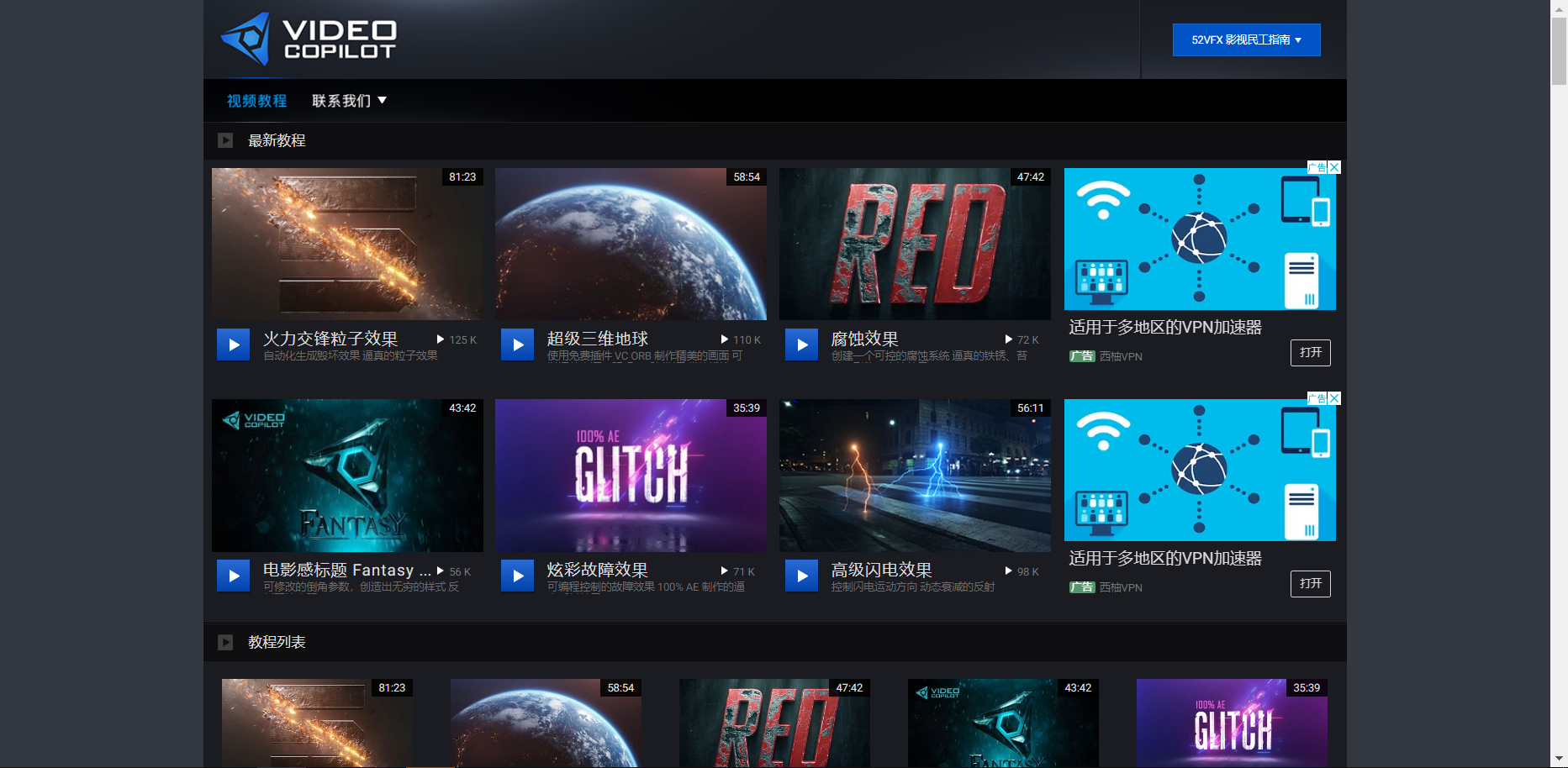Open the 47:42 RED thumbnail in 教程列表
The height and width of the screenshot is (768, 1568).
774,723
